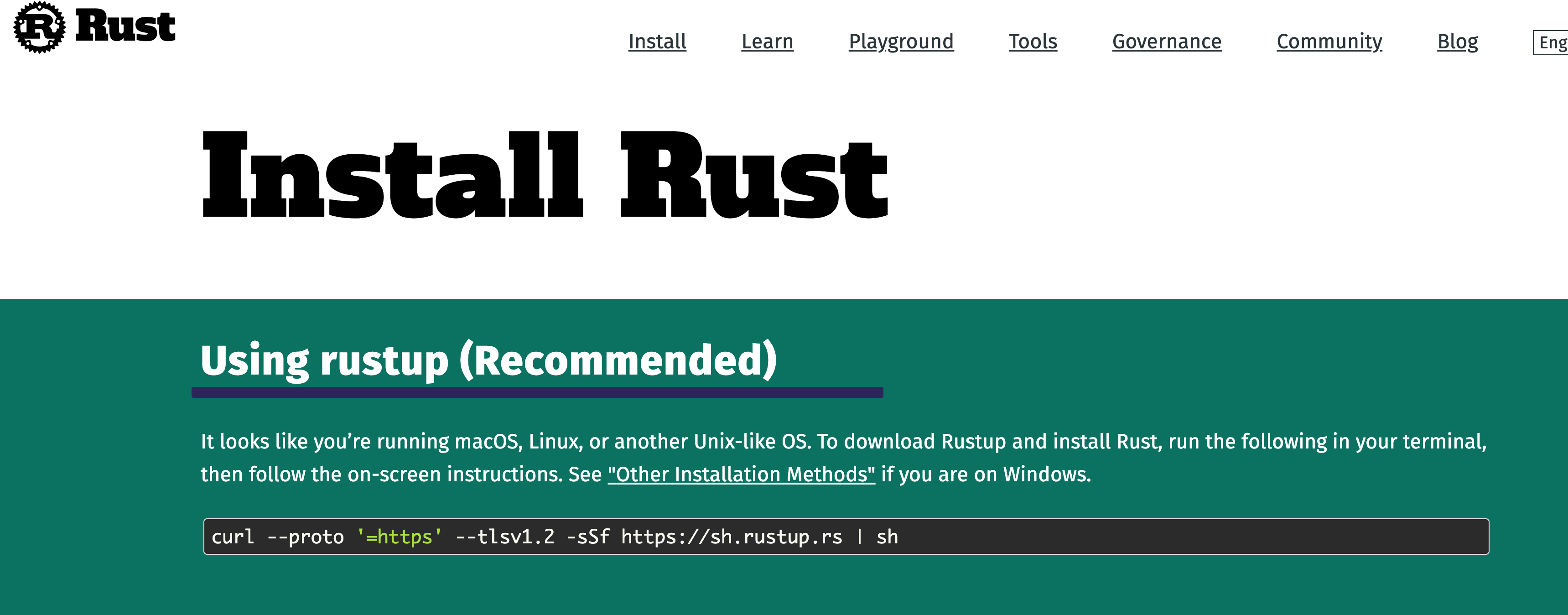Open the Install nav link
The height and width of the screenshot is (615, 1568).
point(657,42)
